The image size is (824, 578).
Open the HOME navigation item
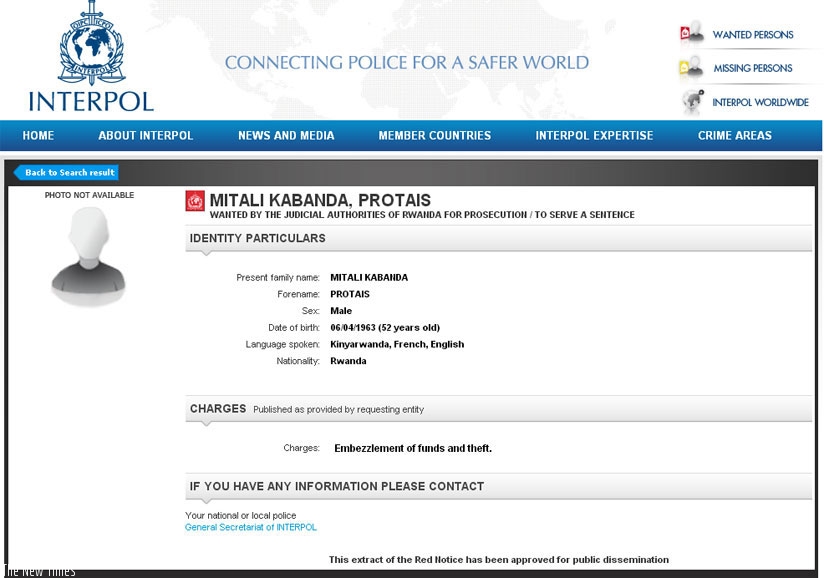38,136
